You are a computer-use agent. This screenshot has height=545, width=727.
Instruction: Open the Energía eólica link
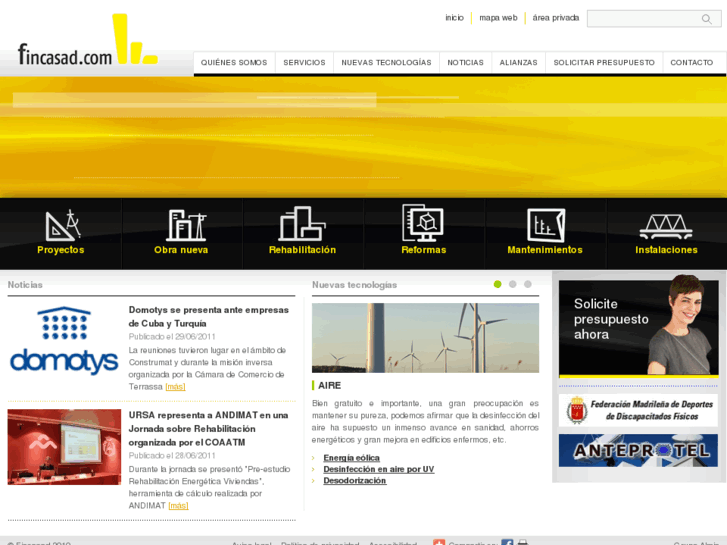351,458
